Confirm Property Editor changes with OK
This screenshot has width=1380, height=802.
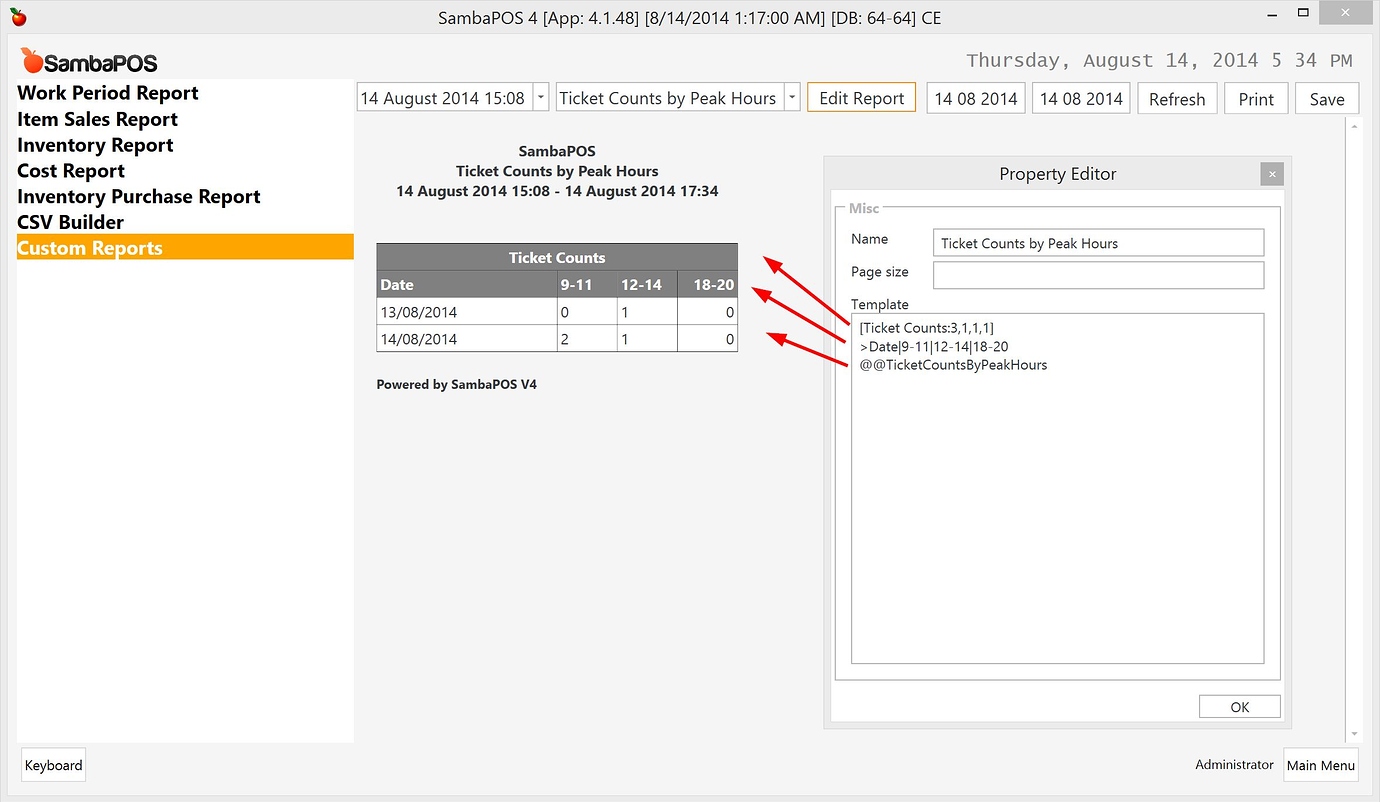(x=1239, y=706)
